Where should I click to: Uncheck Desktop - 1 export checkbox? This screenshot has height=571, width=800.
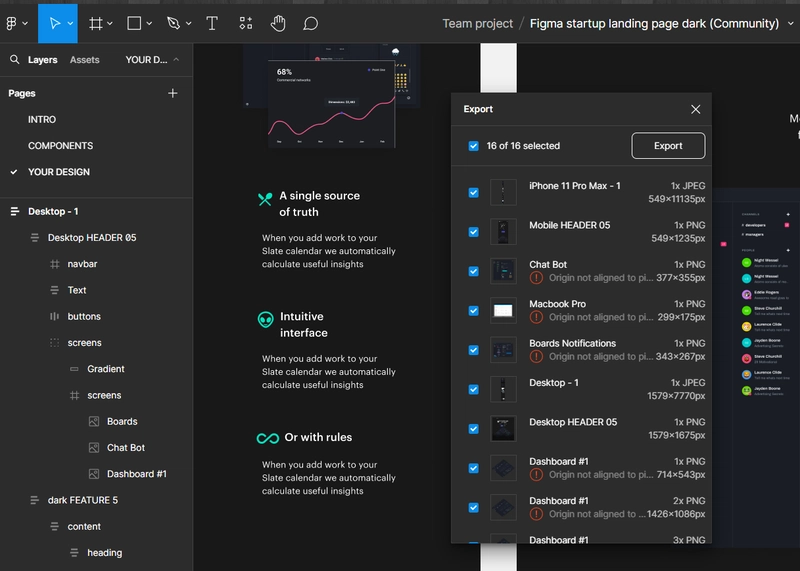473,389
